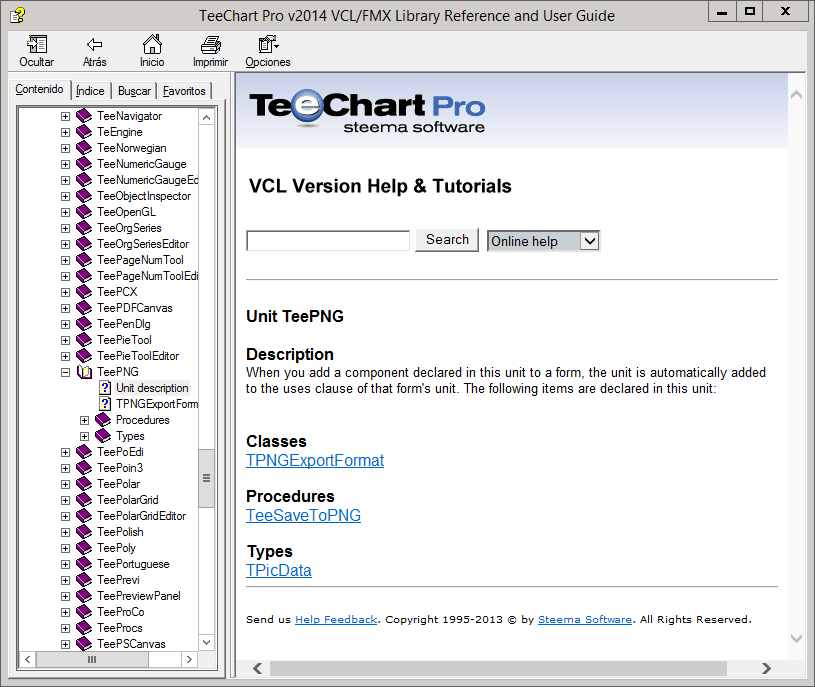This screenshot has height=687, width=815.
Task: Click the Imprimir printer icon
Action: click(x=211, y=45)
